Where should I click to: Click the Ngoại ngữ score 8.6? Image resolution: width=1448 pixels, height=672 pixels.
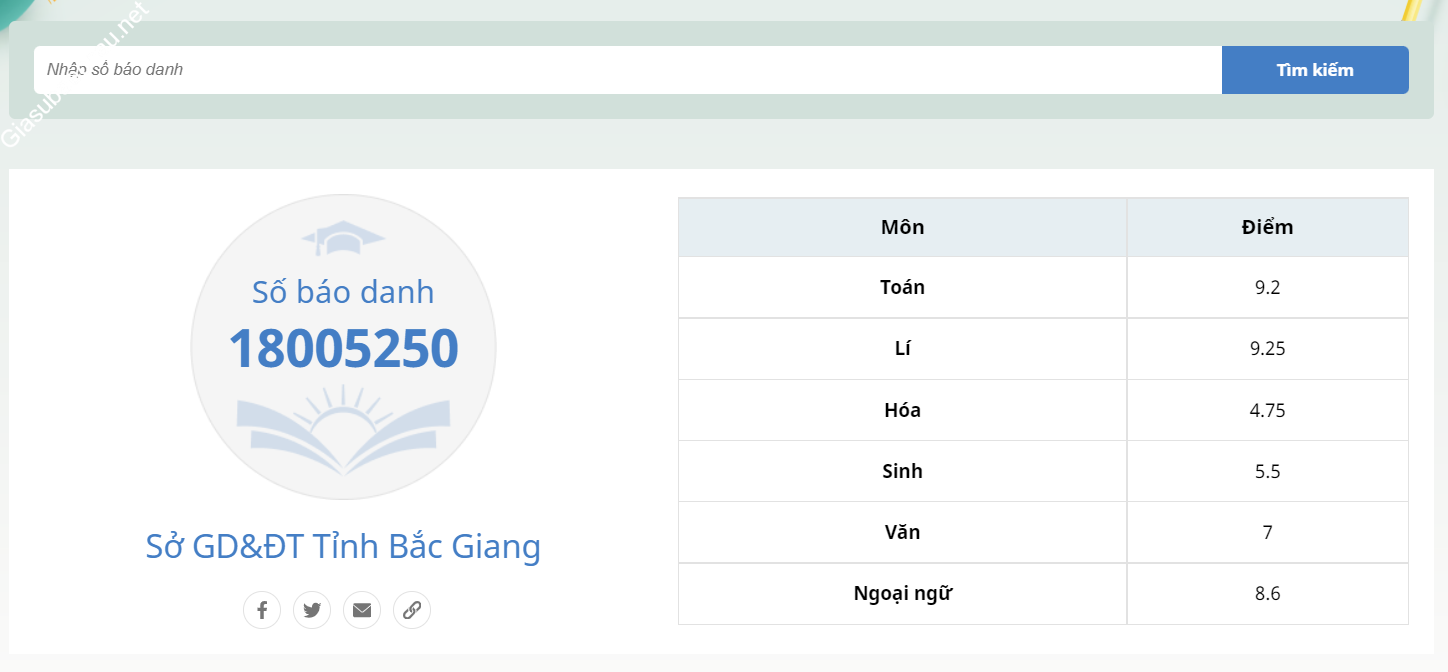tap(1267, 593)
